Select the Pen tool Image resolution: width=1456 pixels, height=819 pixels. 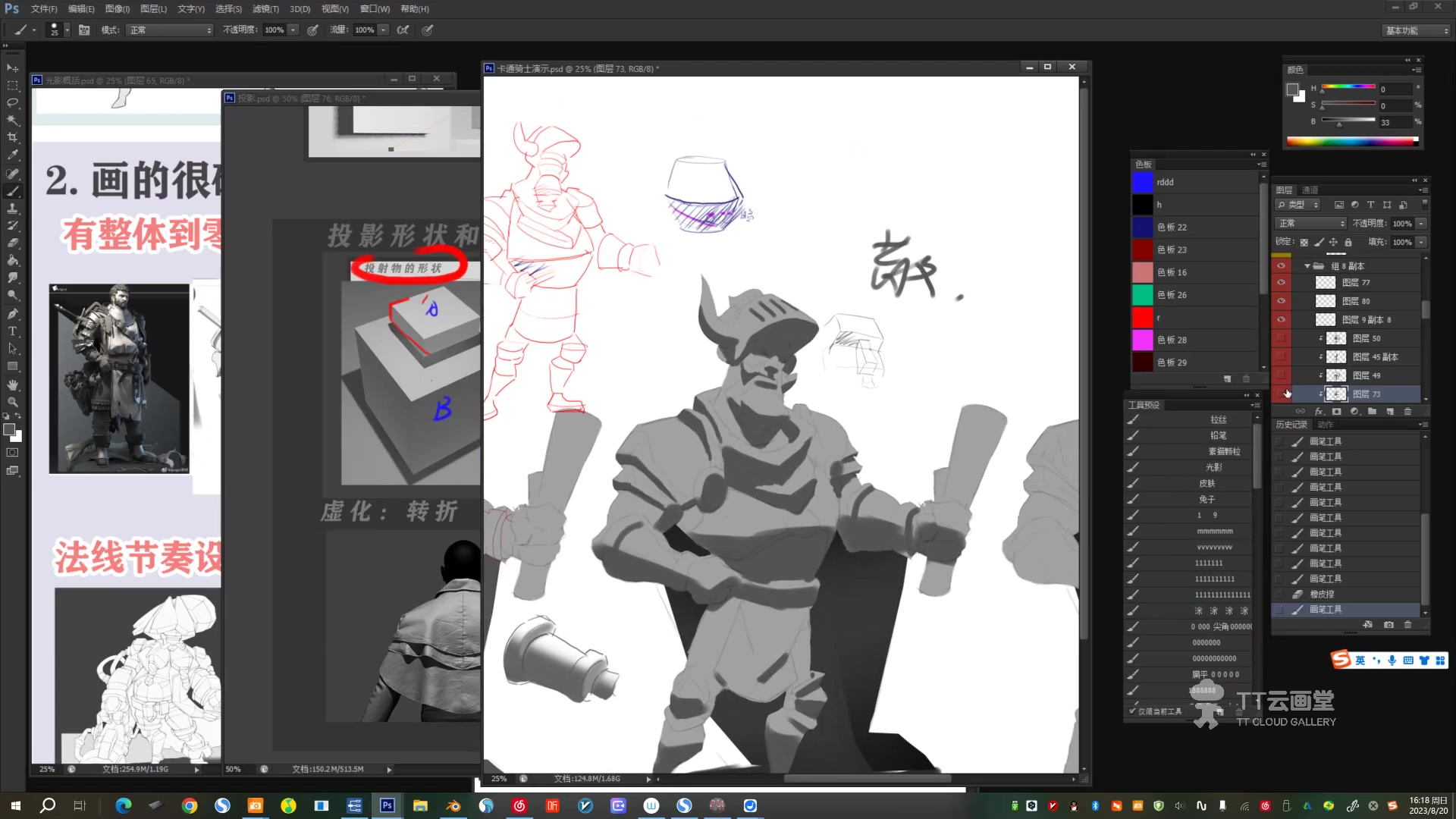[x=13, y=314]
